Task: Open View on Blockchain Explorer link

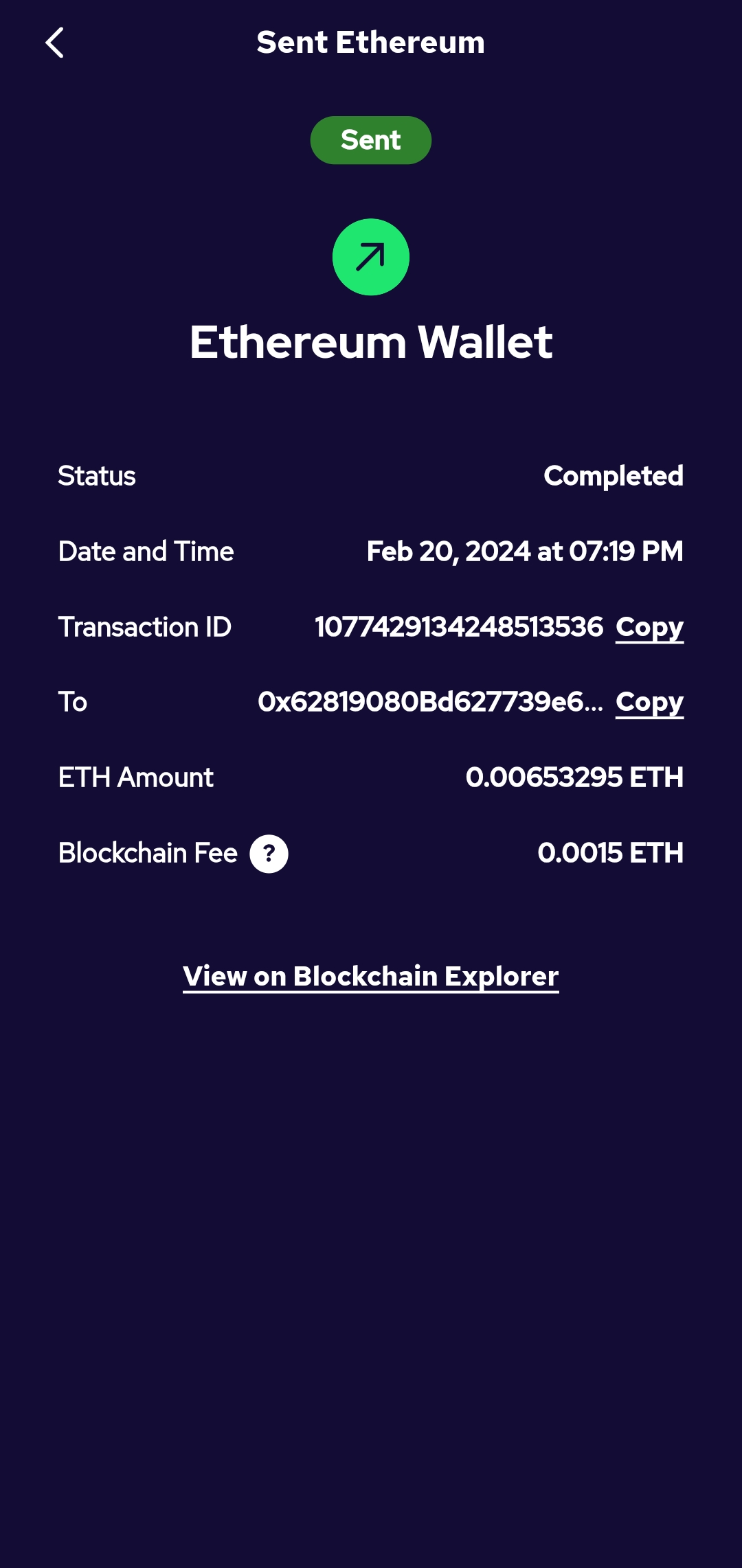Action: coord(371,977)
